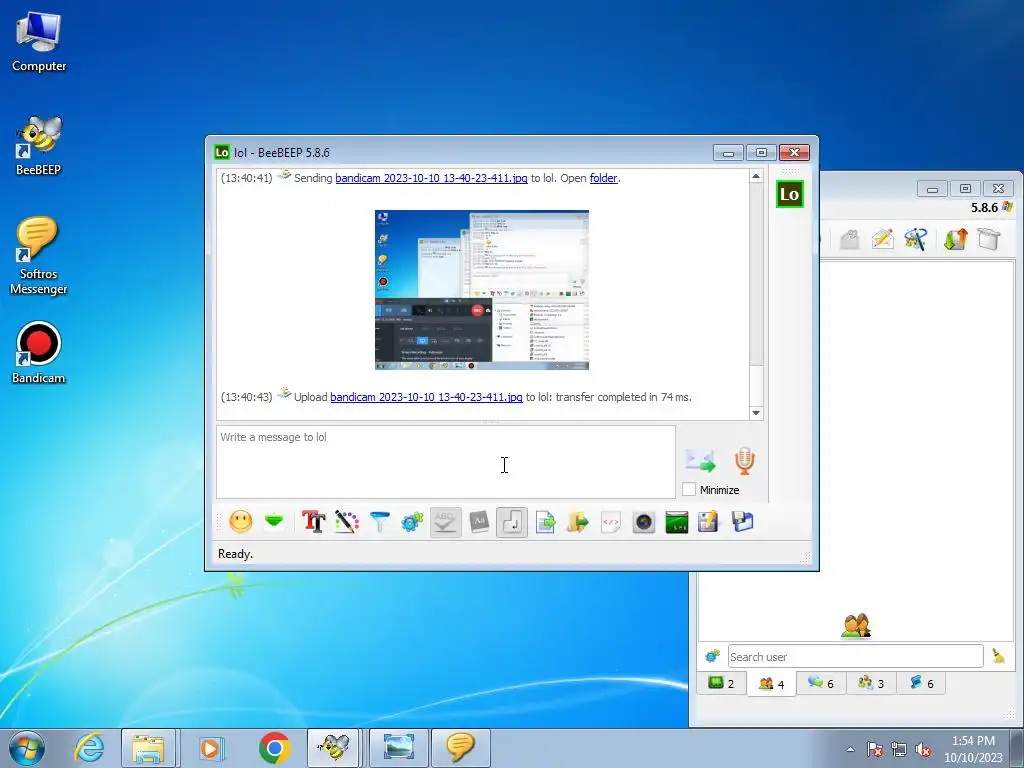1024x768 pixels.
Task: Click the Lo user avatar in chat sidebar
Action: click(x=790, y=194)
